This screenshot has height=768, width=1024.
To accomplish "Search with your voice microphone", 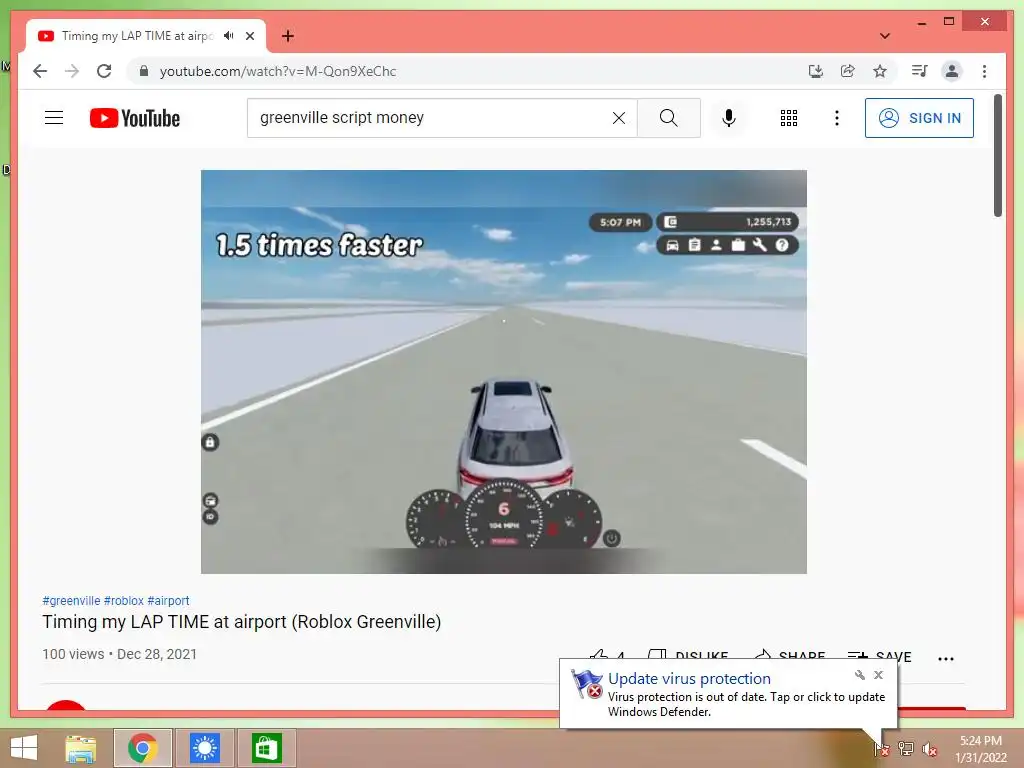I will (x=729, y=118).
